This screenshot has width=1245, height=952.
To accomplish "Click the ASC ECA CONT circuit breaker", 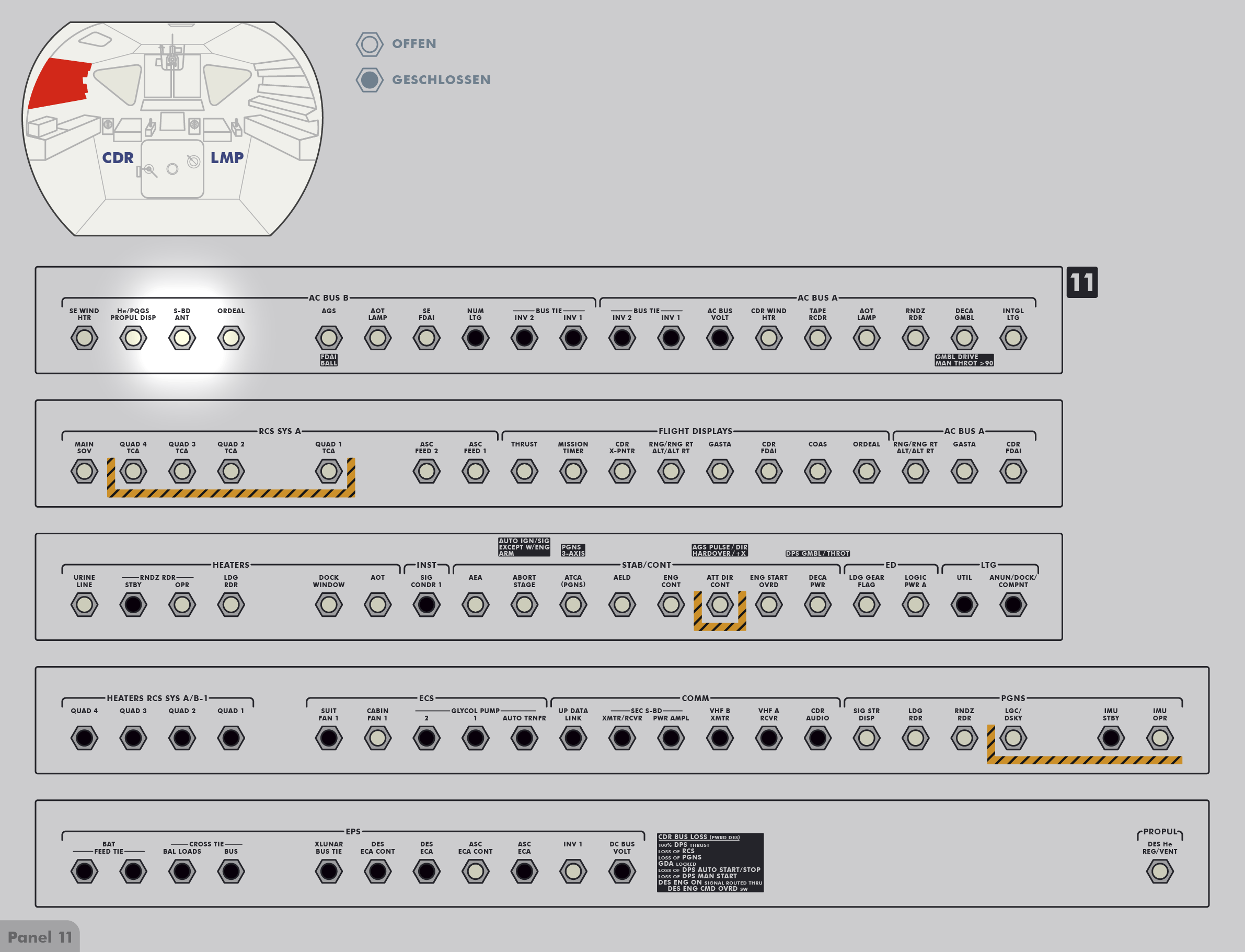I will point(475,871).
